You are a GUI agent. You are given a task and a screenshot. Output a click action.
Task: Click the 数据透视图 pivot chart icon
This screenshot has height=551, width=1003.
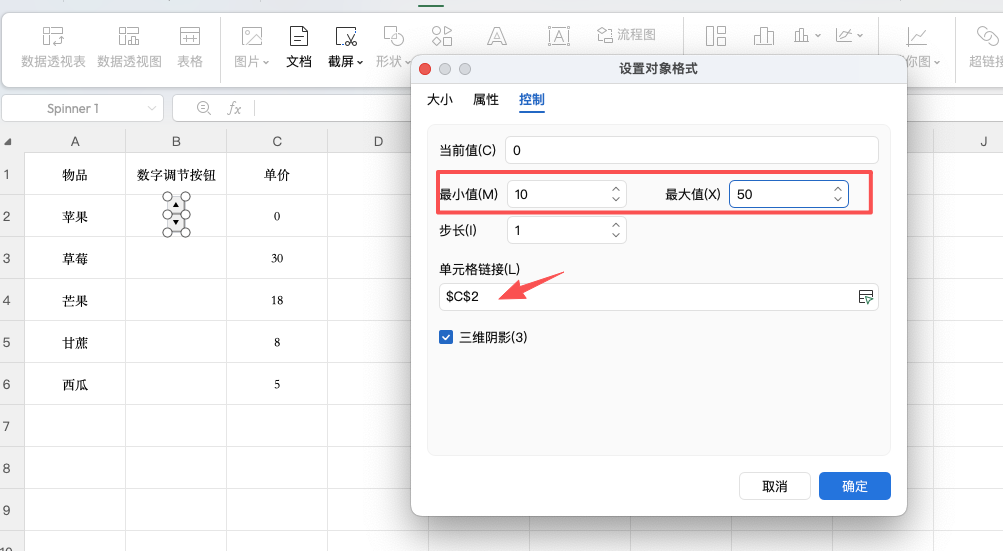[x=129, y=37]
